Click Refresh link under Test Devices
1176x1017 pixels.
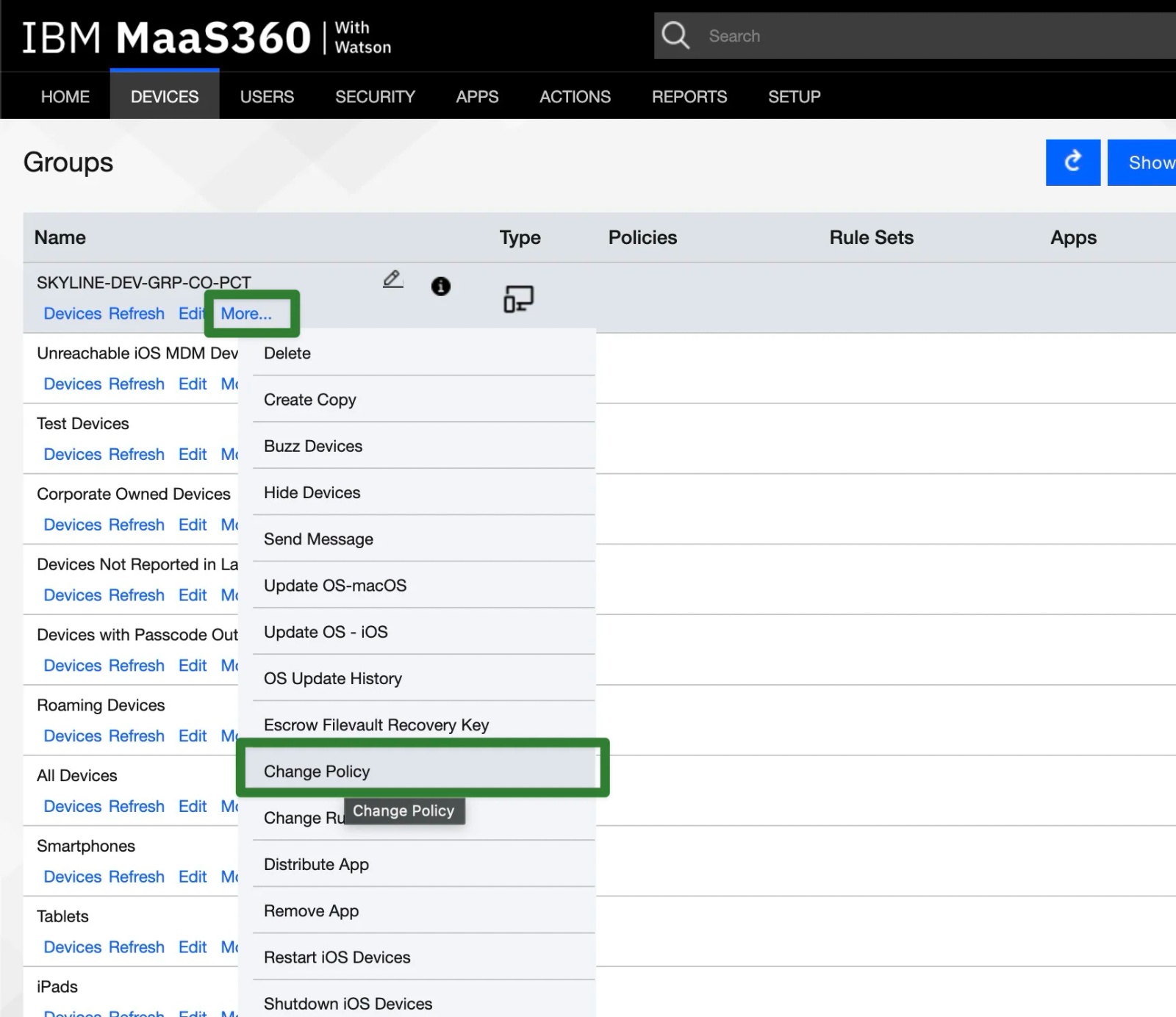coord(137,455)
